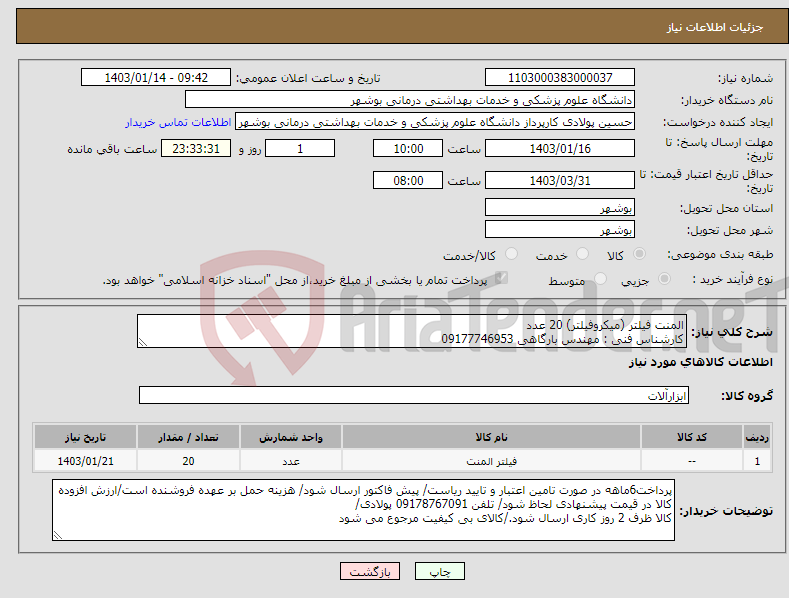Click the request creator field حسین پولادی
The image size is (789, 598).
(435, 122)
